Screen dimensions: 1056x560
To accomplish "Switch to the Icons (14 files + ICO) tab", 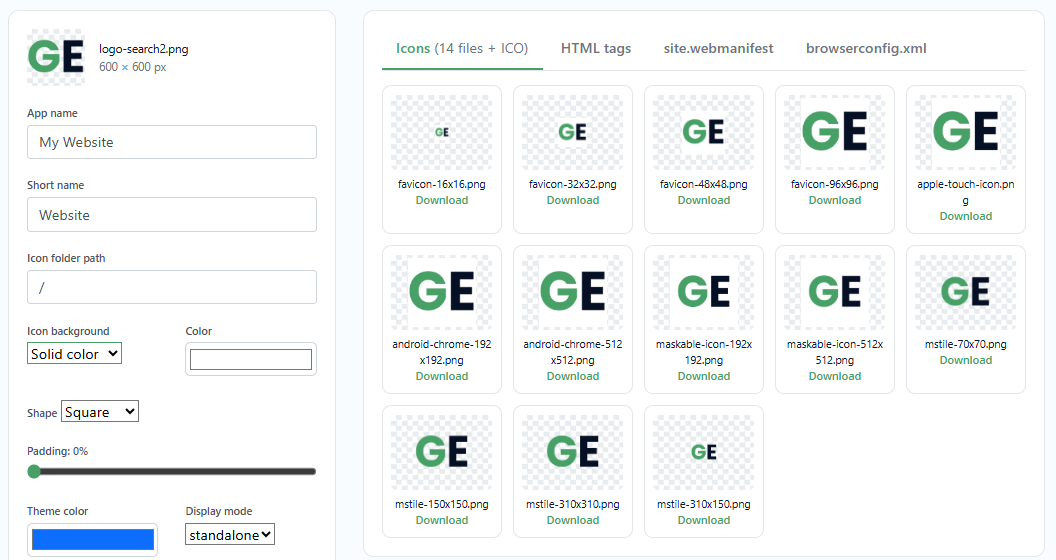I will (x=462, y=48).
